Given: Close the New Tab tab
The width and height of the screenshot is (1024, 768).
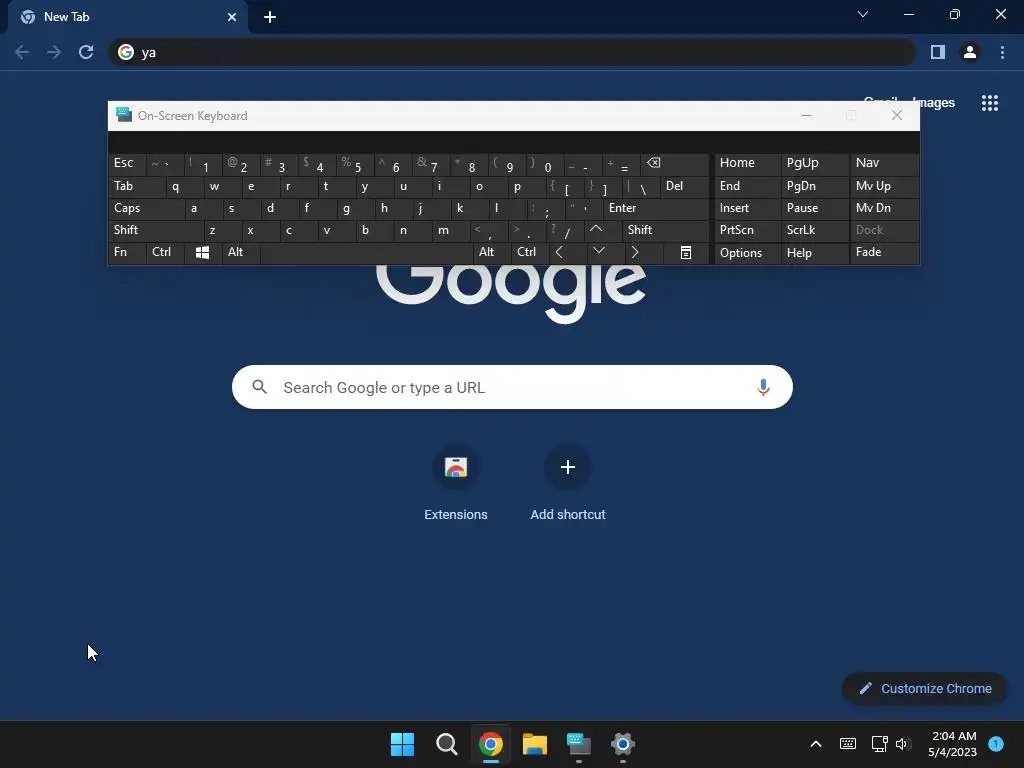Looking at the screenshot, I should point(232,17).
